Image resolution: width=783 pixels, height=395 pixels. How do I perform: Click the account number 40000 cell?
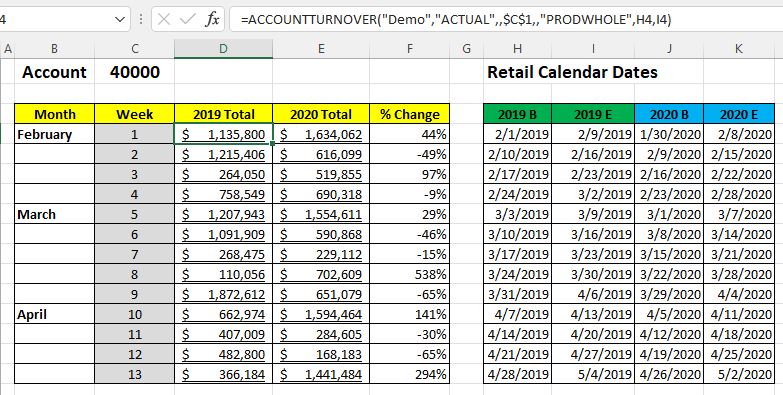135,72
